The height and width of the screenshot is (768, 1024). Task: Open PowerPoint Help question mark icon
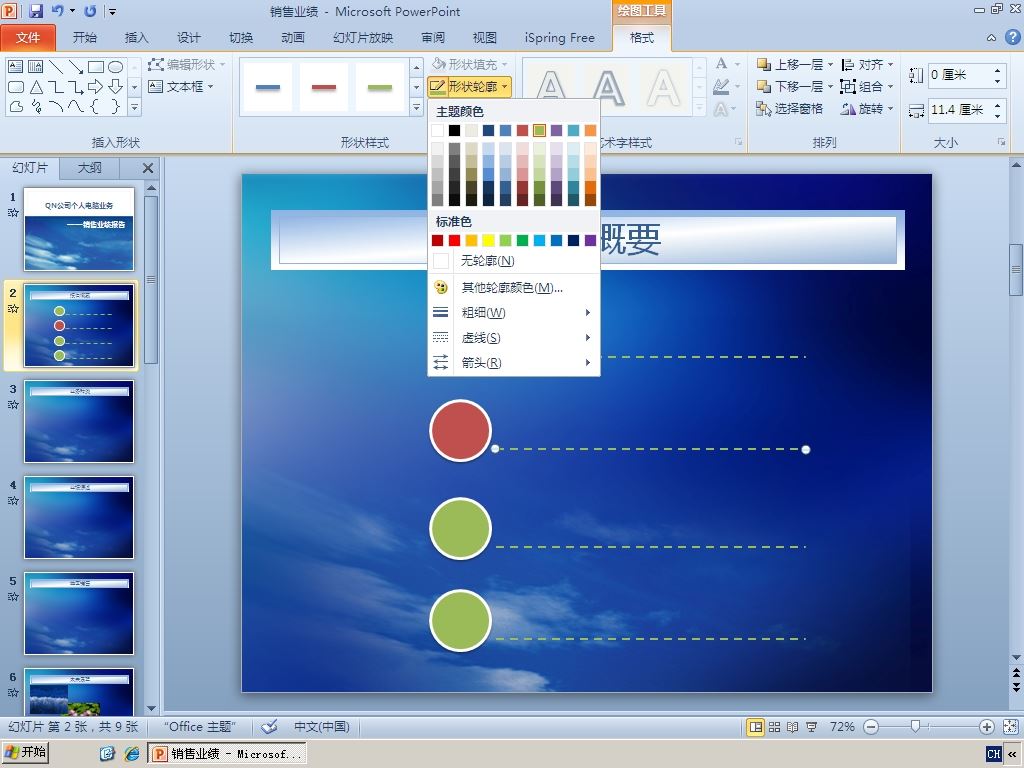[1012, 37]
